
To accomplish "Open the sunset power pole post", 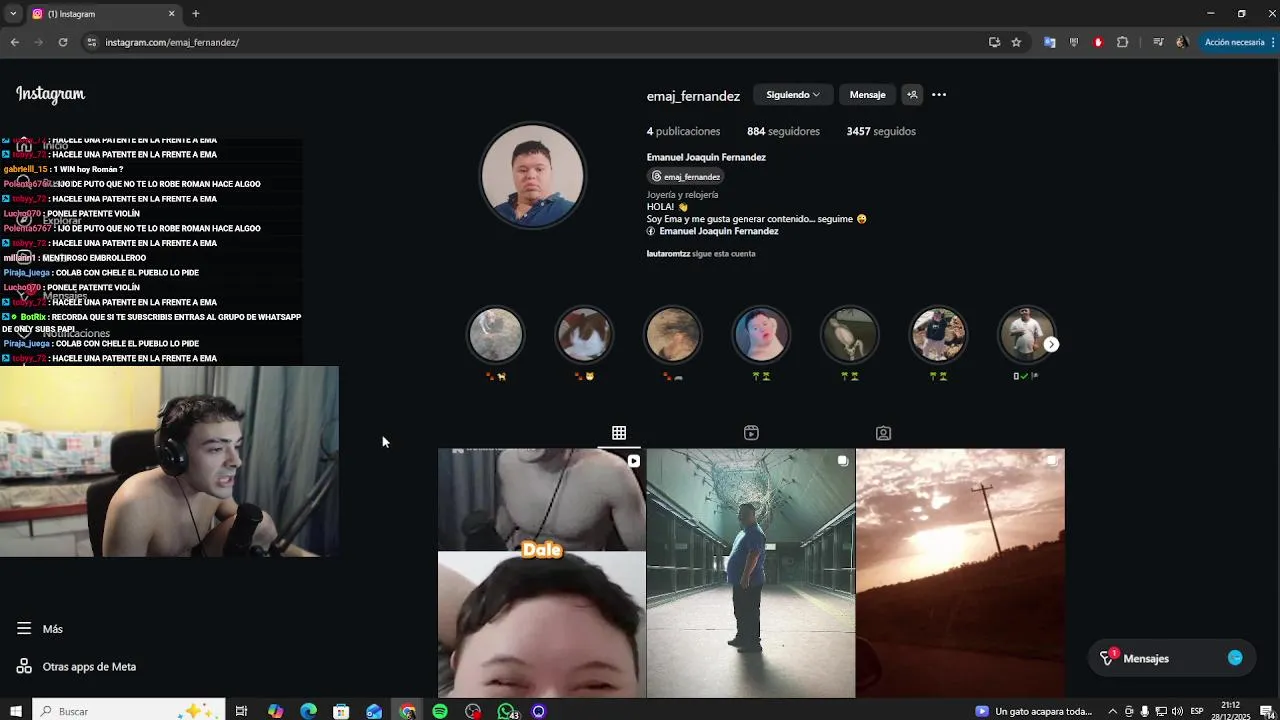I will click(960, 573).
